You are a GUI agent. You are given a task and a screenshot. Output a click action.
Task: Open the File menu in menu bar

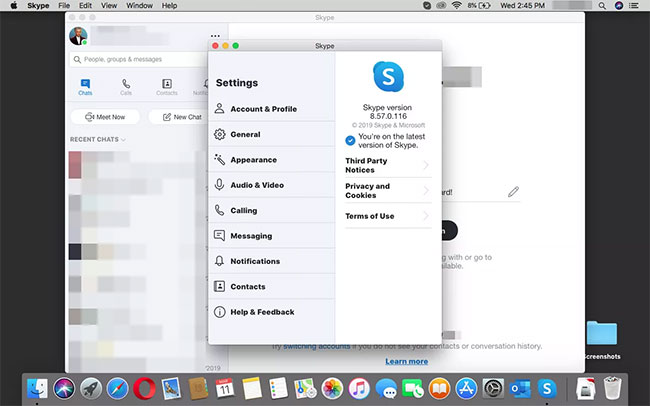pyautogui.click(x=64, y=6)
